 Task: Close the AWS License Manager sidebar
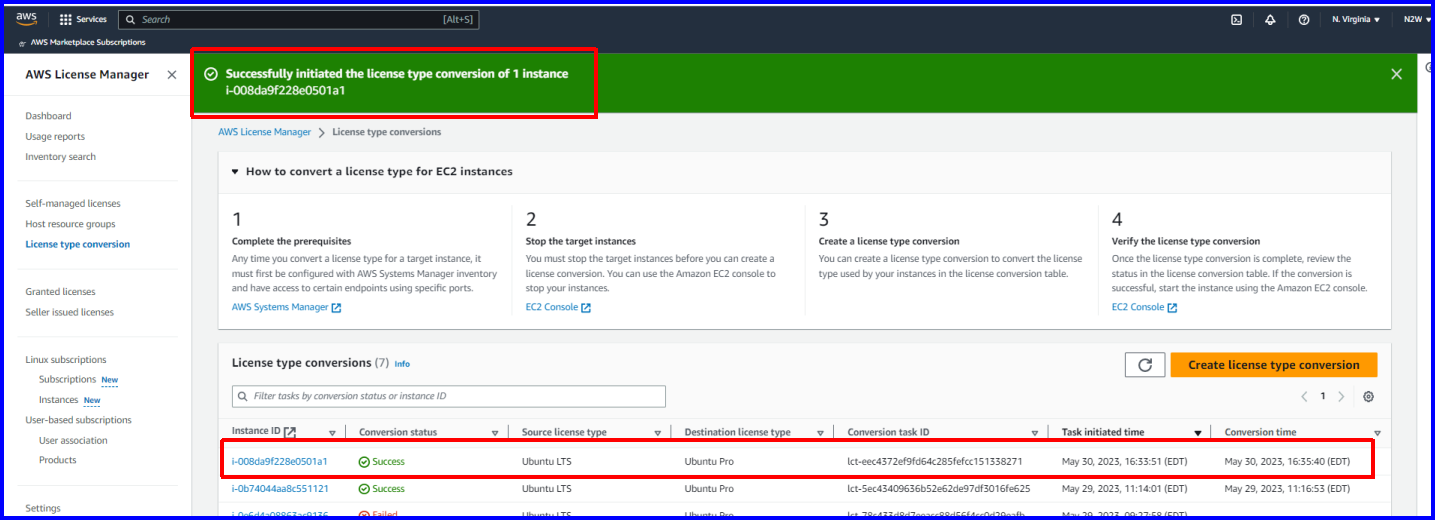[172, 75]
